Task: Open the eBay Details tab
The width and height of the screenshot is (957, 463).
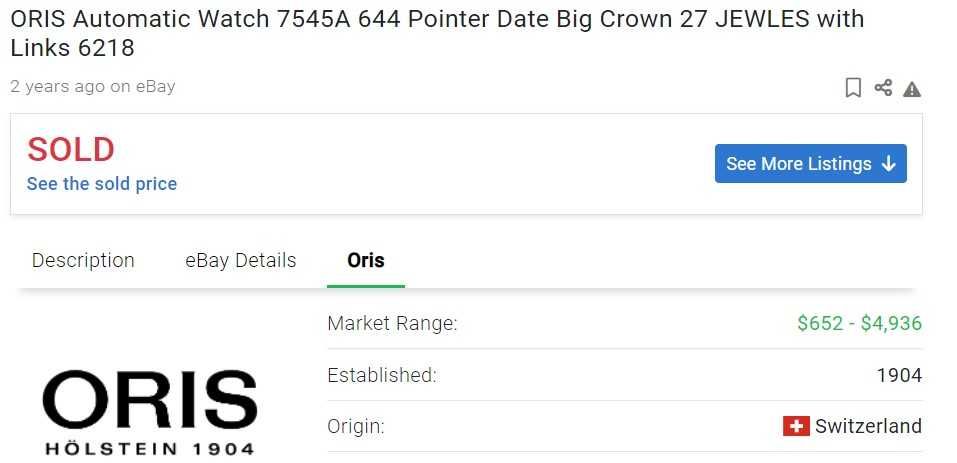Action: point(241,261)
